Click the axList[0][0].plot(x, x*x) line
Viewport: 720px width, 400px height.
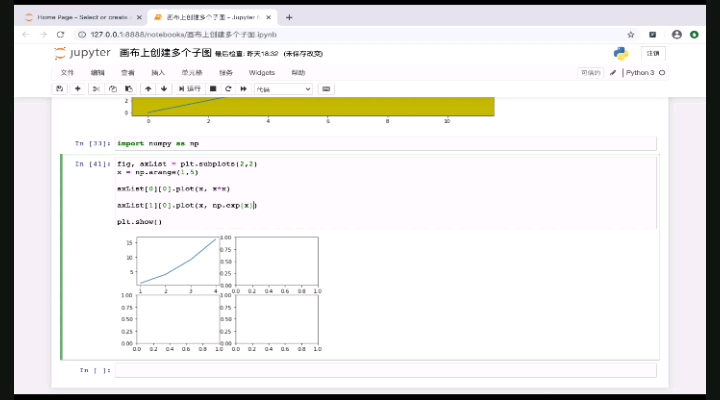pyautogui.click(x=173, y=189)
